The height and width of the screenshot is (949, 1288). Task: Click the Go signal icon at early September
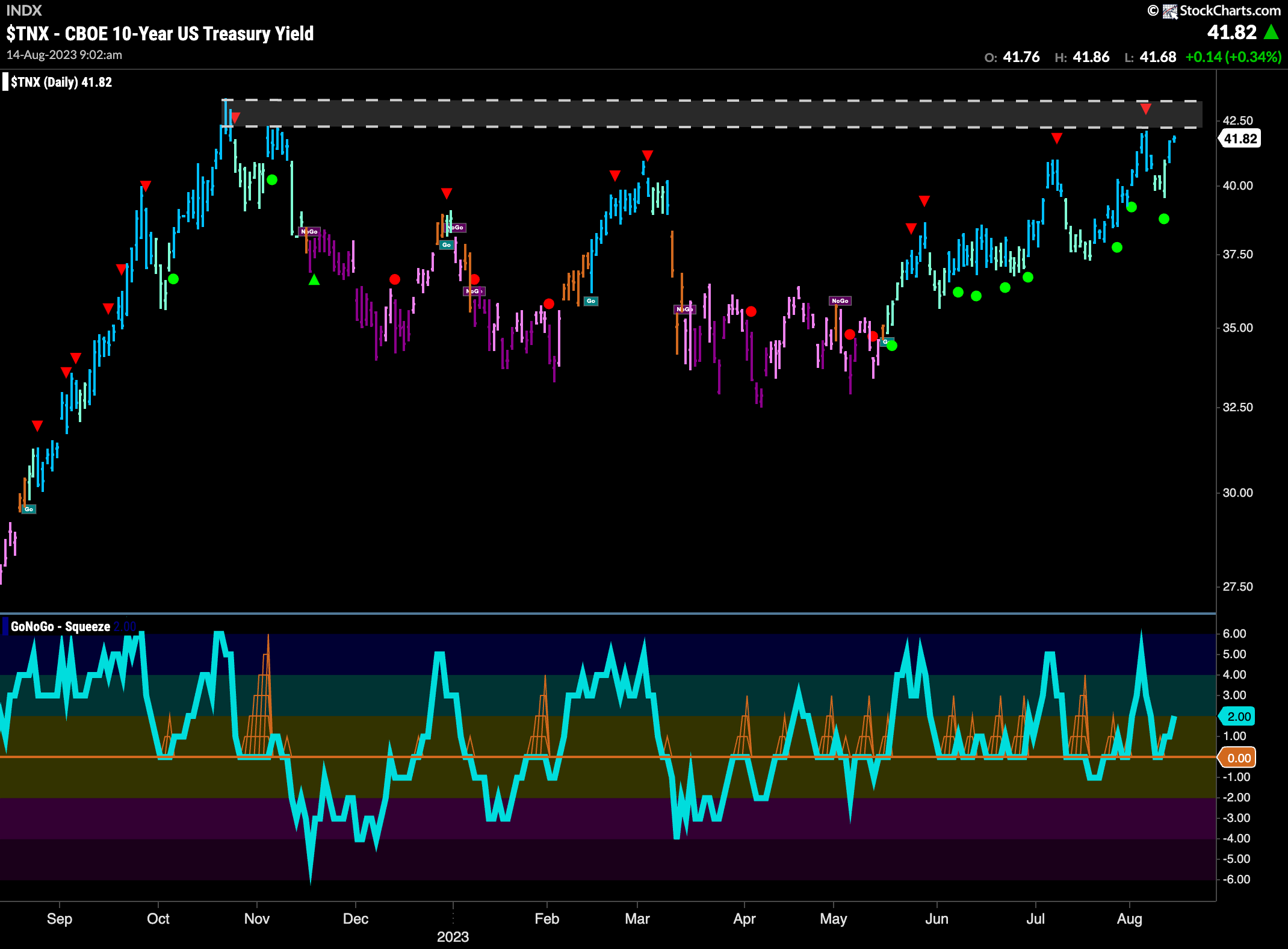pyautogui.click(x=29, y=509)
